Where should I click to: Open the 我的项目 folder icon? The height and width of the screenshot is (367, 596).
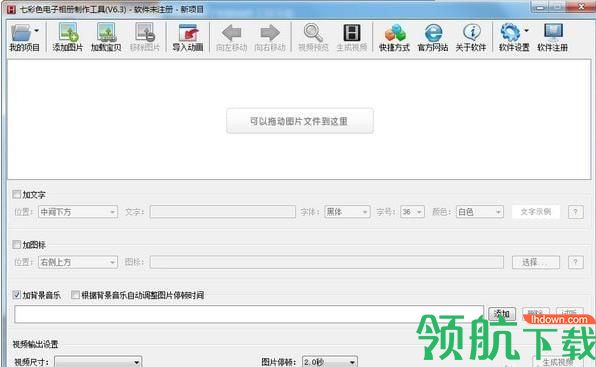(x=21, y=33)
